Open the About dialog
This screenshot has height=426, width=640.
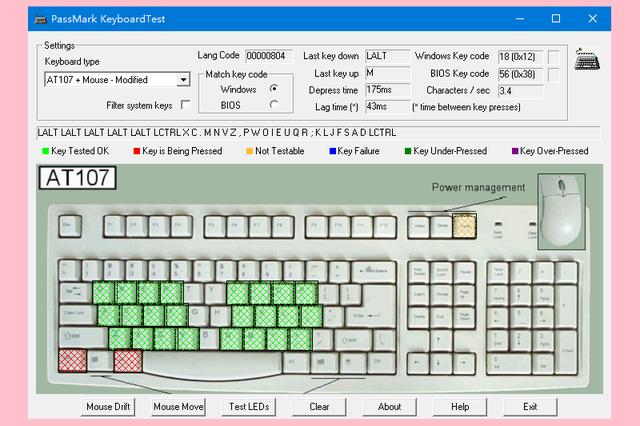(389, 407)
